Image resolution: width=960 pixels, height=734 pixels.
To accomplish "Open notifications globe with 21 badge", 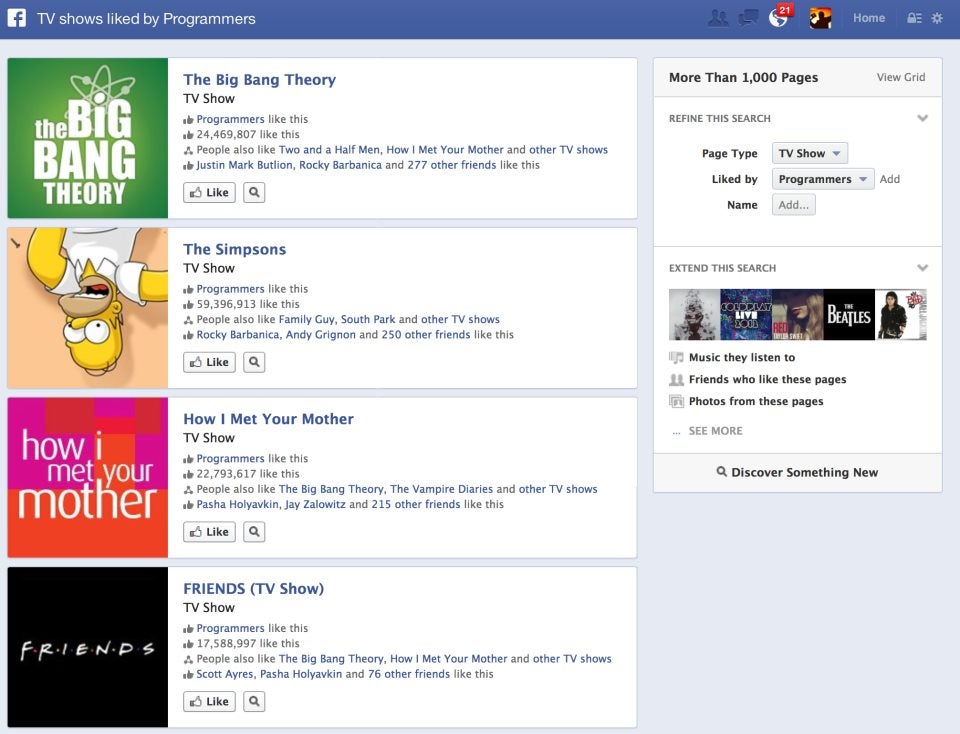I will pyautogui.click(x=779, y=17).
